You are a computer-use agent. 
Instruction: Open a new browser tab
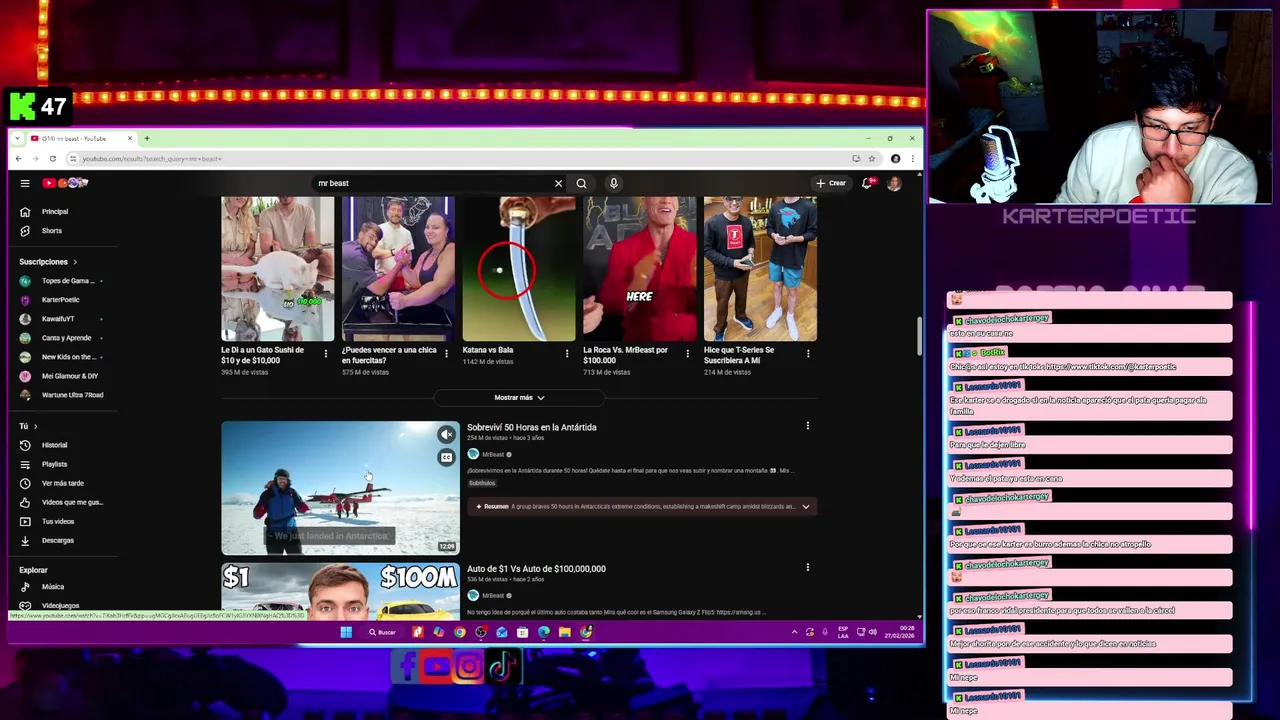tap(147, 138)
